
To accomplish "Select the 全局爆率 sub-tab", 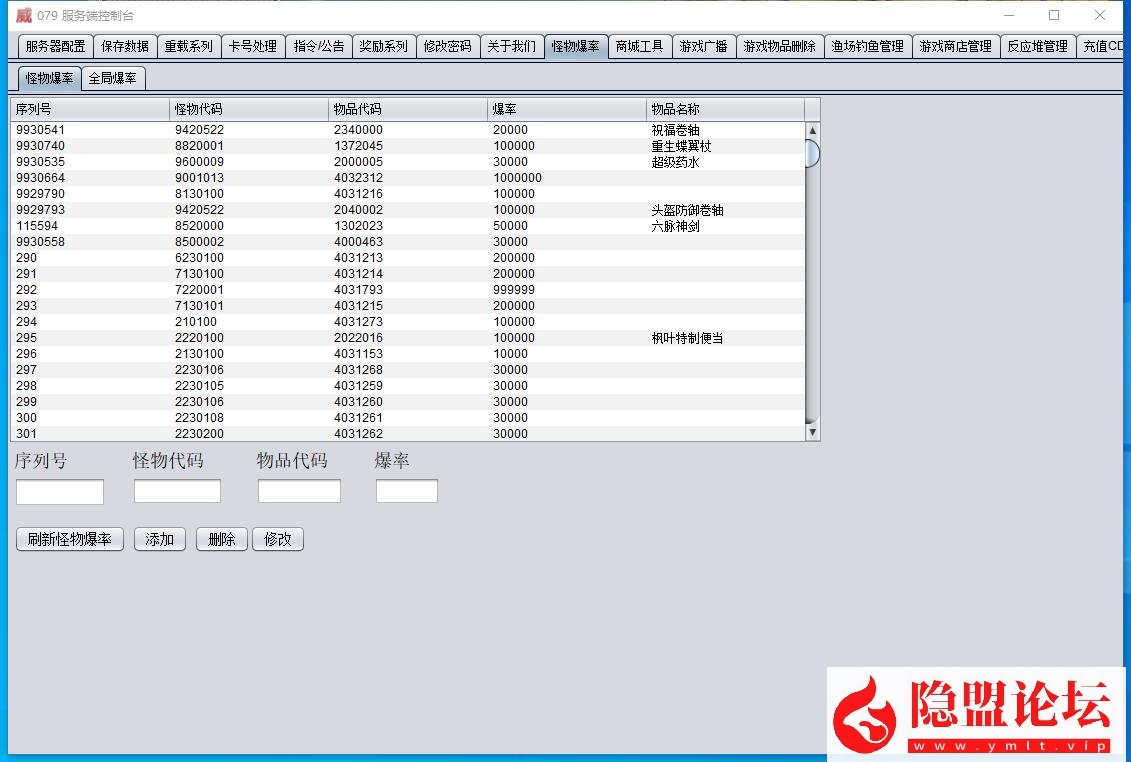I will tap(114, 78).
